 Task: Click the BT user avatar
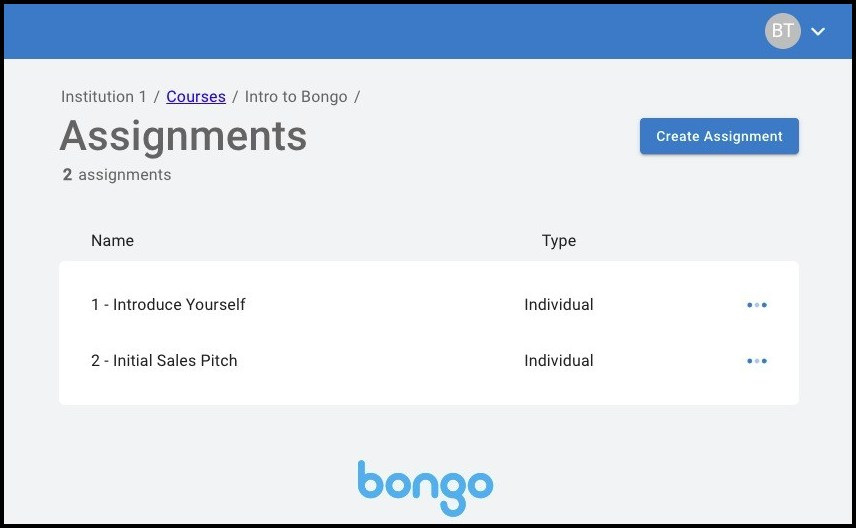tap(782, 31)
